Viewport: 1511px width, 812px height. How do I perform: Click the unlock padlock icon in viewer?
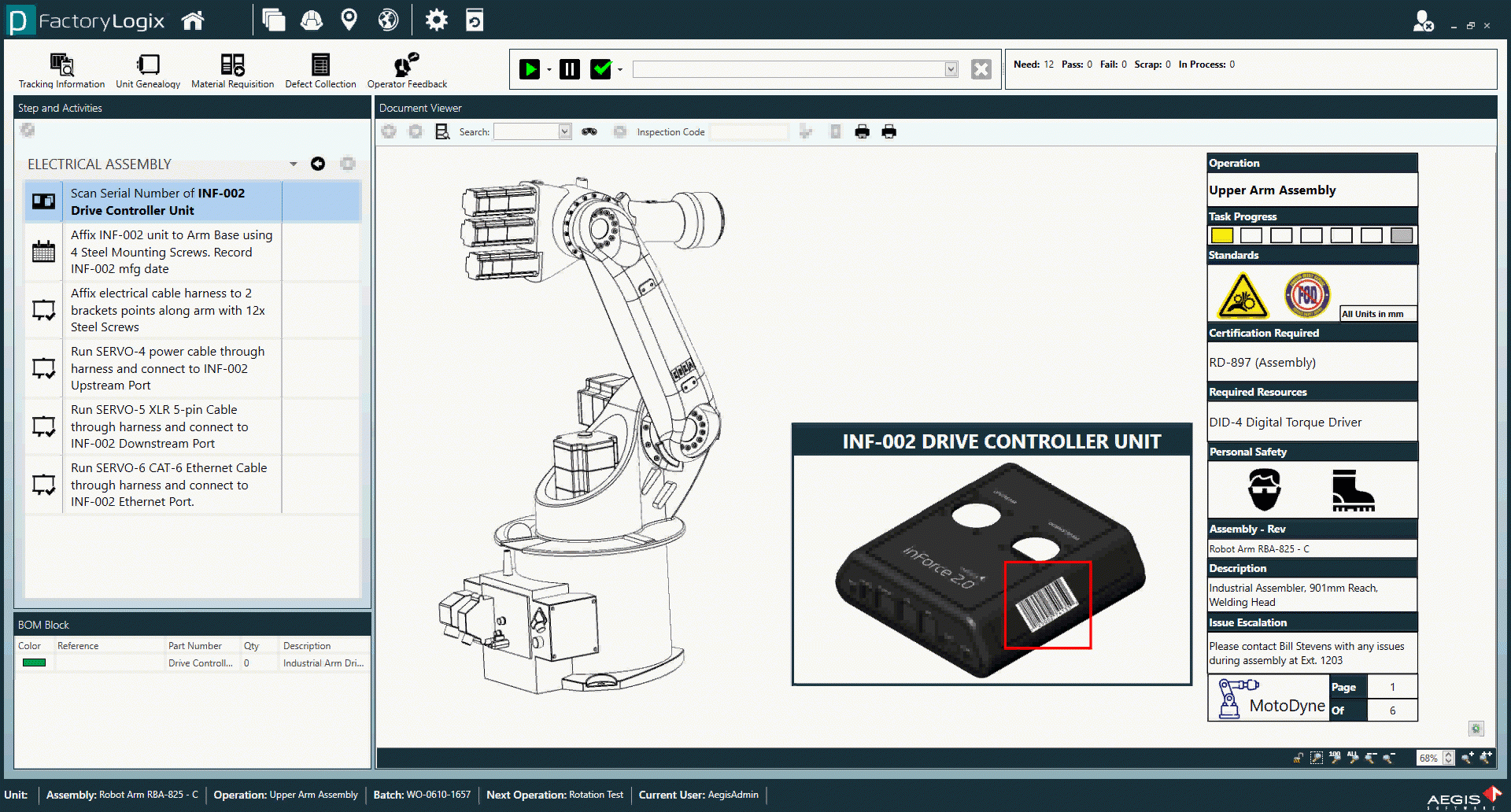[1299, 758]
